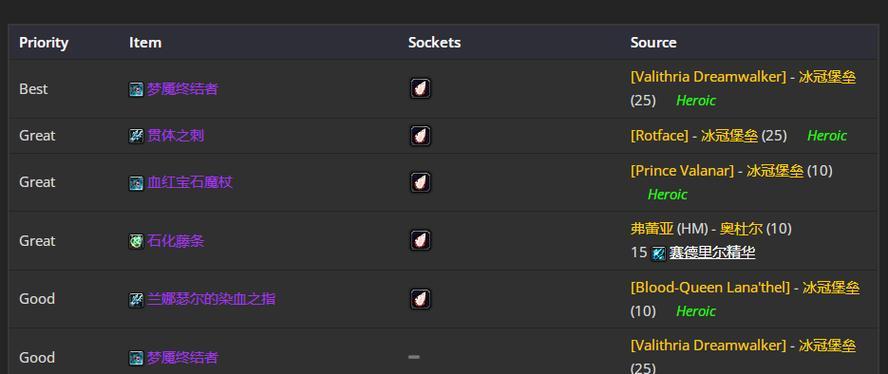Image resolution: width=888 pixels, height=374 pixels.
Task: Click the socket gem in 血红宝石魔杖 row
Action: (420, 182)
